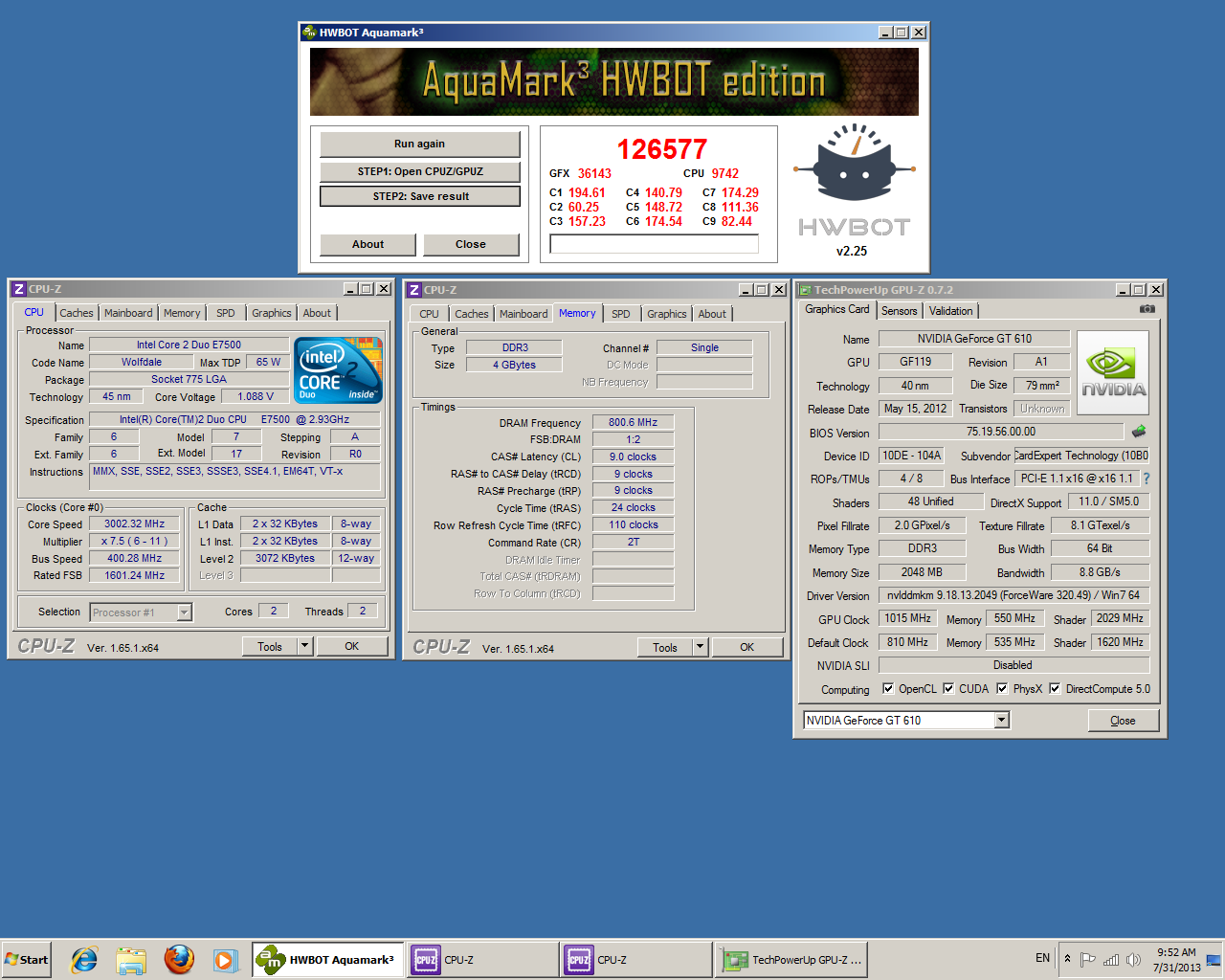Click About button in Aquamark window
This screenshot has width=1225, height=980.
(367, 244)
